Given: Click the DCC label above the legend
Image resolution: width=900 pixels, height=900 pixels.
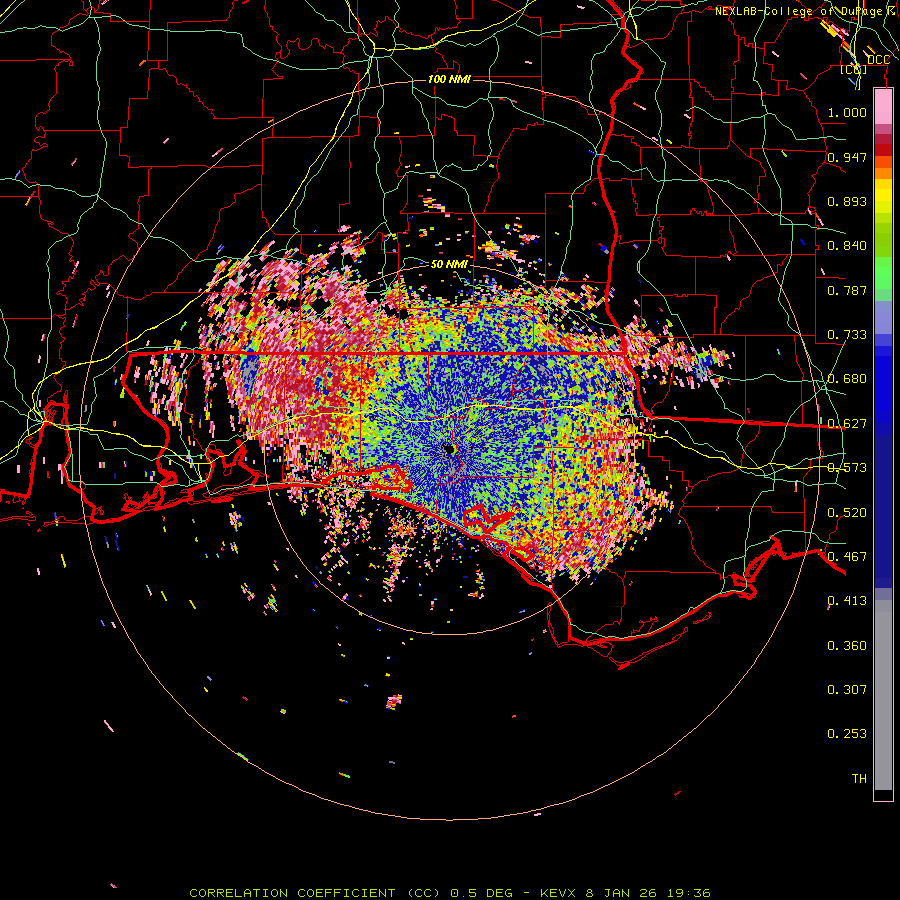Looking at the screenshot, I should pyautogui.click(x=878, y=60).
